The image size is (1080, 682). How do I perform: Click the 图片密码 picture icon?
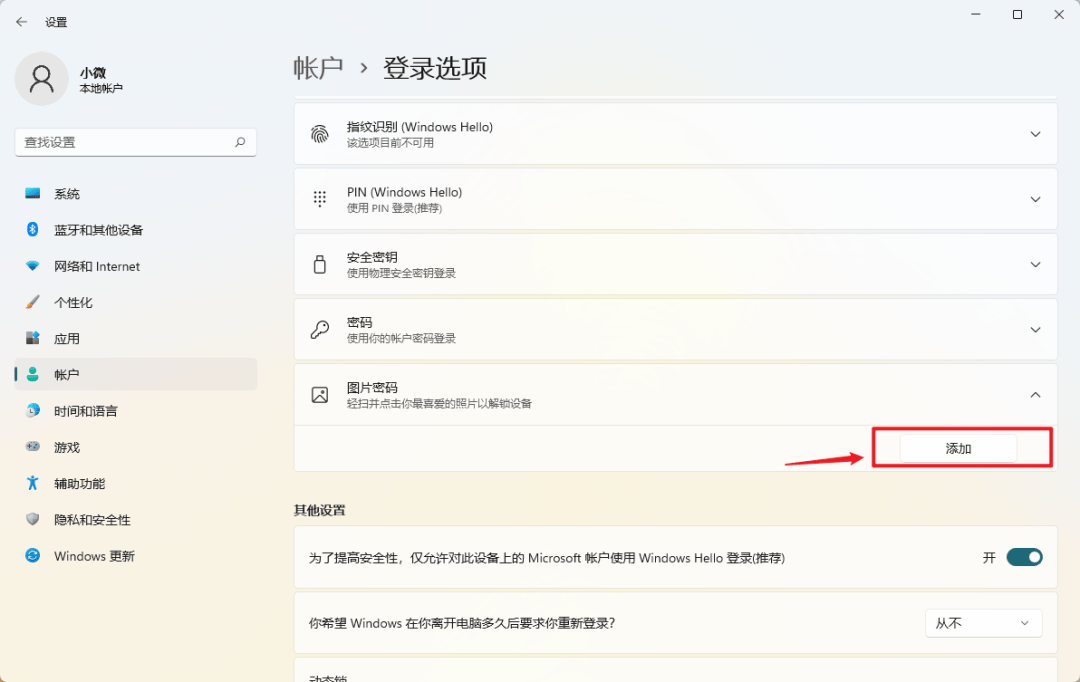320,395
